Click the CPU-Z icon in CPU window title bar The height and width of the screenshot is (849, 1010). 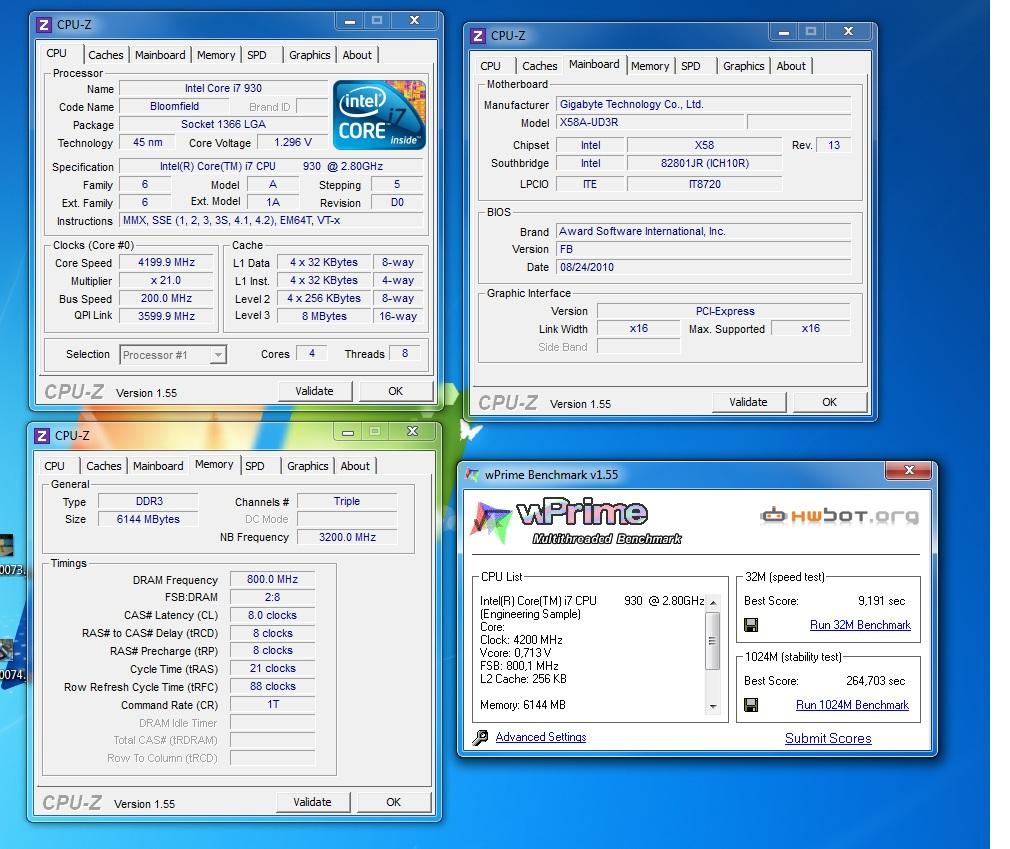[x=44, y=25]
